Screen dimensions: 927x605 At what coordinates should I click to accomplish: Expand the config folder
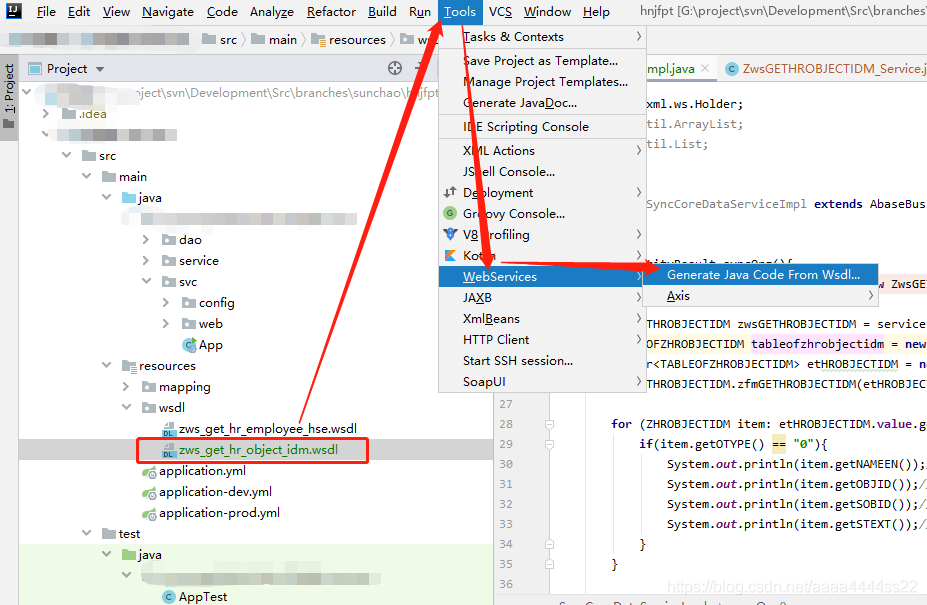click(x=166, y=302)
